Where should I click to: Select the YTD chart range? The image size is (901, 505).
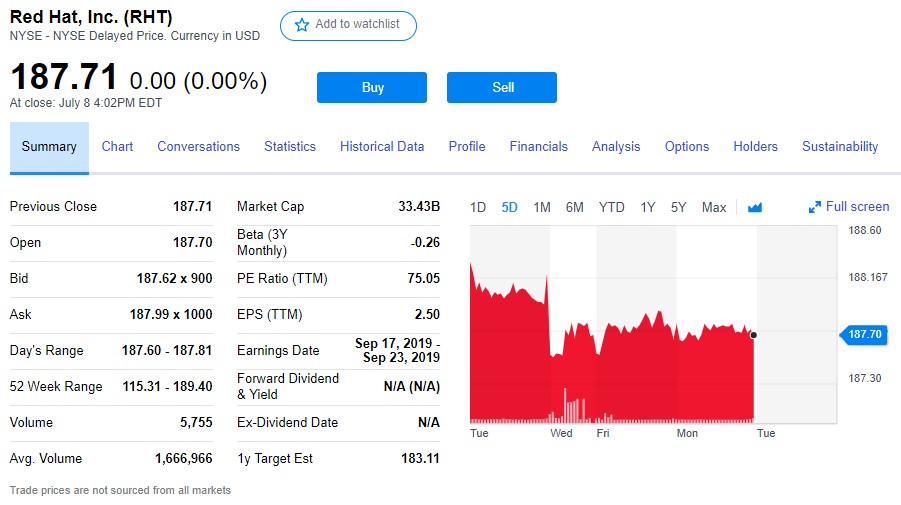(611, 207)
